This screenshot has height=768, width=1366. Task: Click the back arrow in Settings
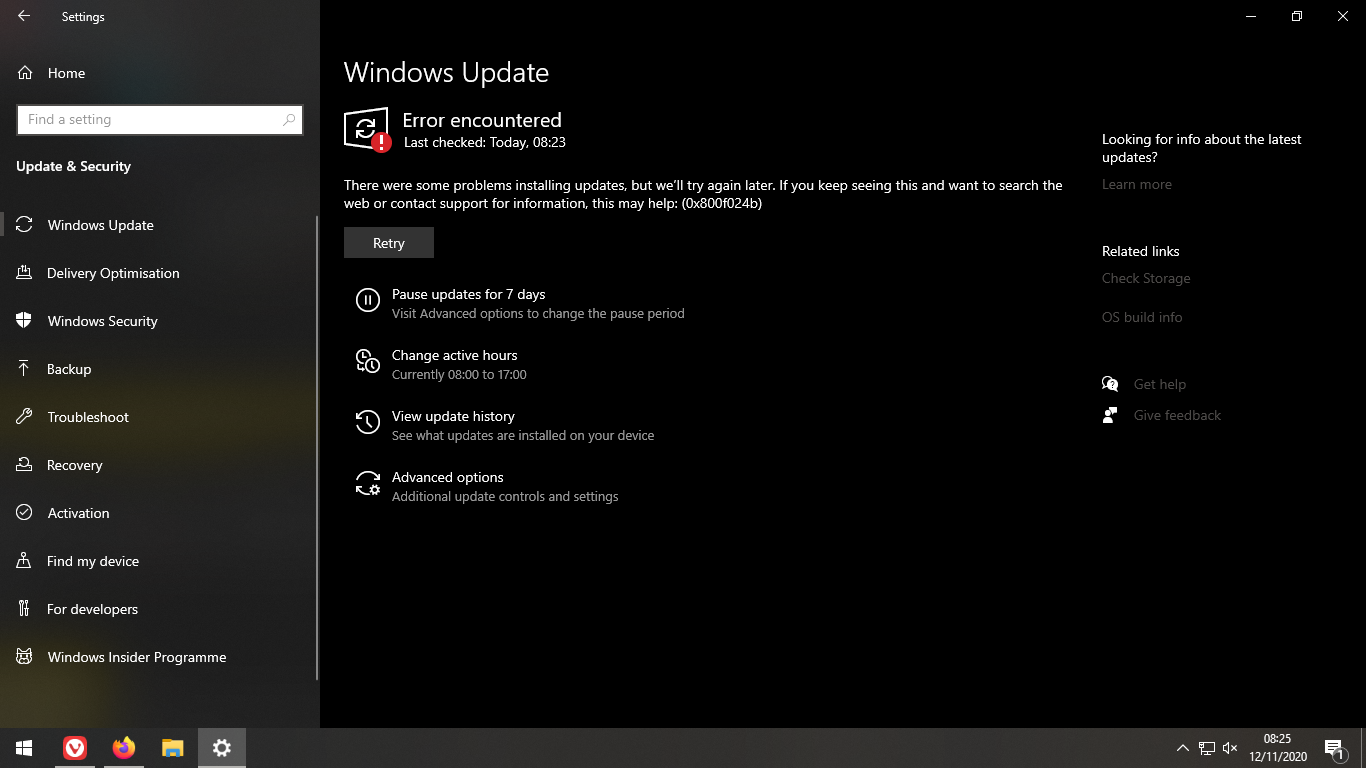click(x=24, y=17)
